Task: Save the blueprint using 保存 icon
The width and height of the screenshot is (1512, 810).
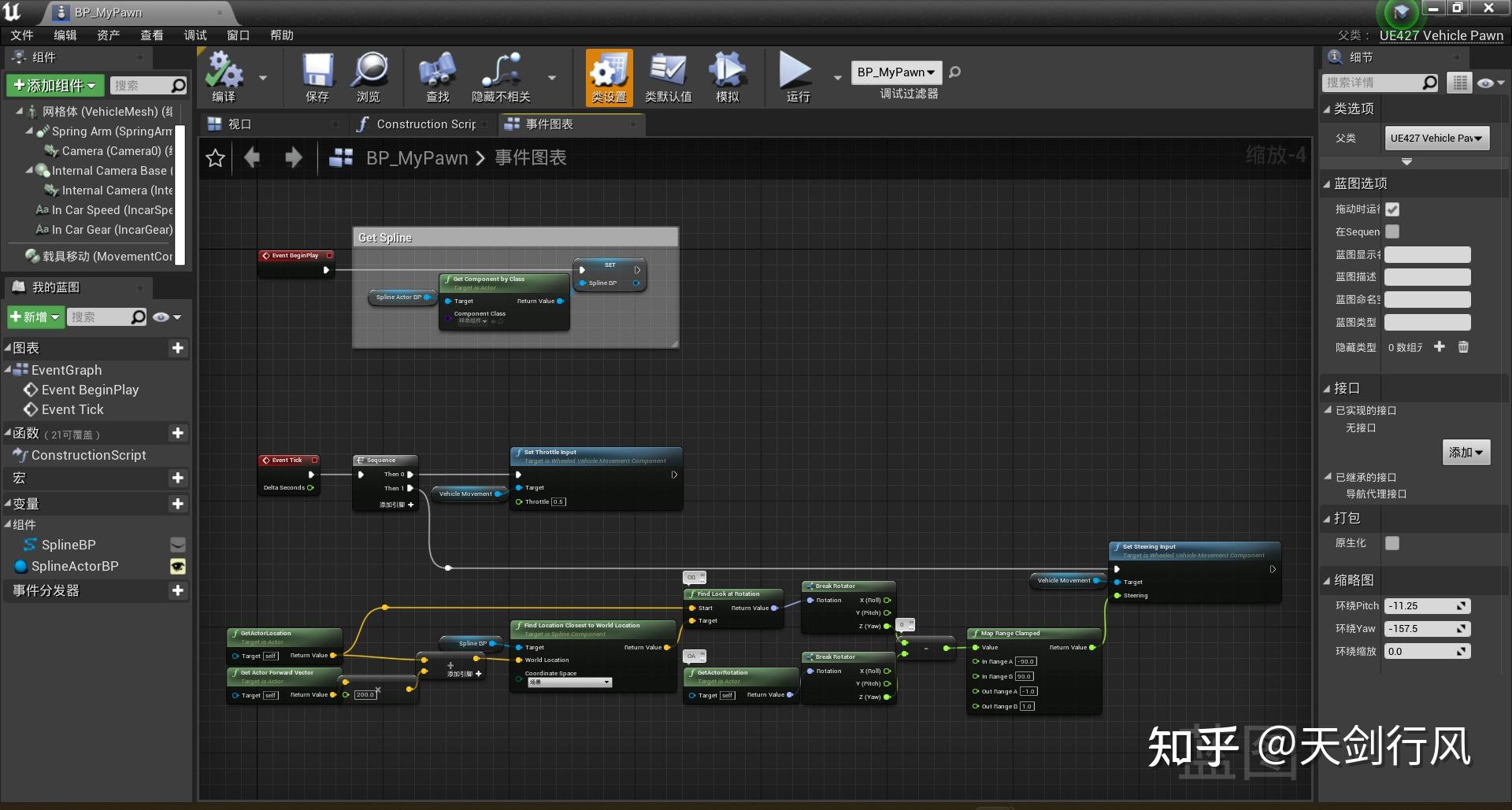Action: (317, 76)
